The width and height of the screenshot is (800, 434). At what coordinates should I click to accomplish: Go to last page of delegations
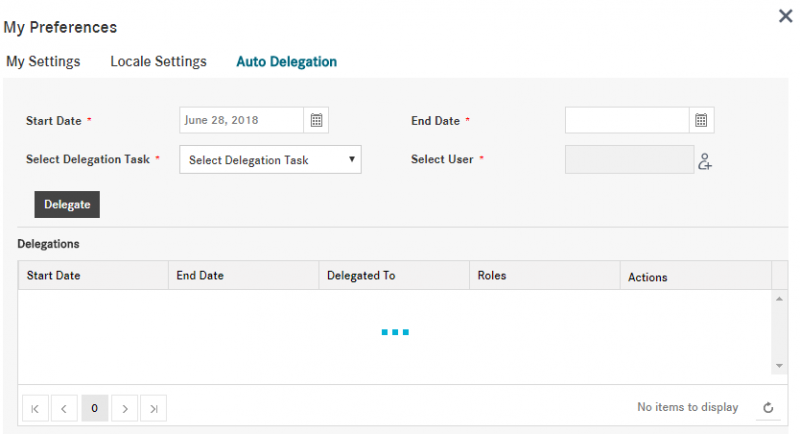coord(154,408)
